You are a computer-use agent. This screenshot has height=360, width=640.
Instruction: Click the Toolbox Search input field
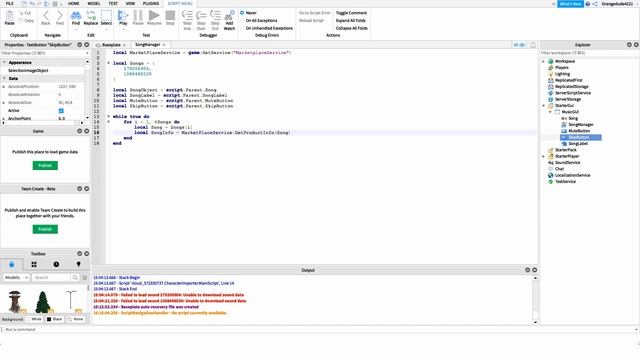click(x=51, y=278)
